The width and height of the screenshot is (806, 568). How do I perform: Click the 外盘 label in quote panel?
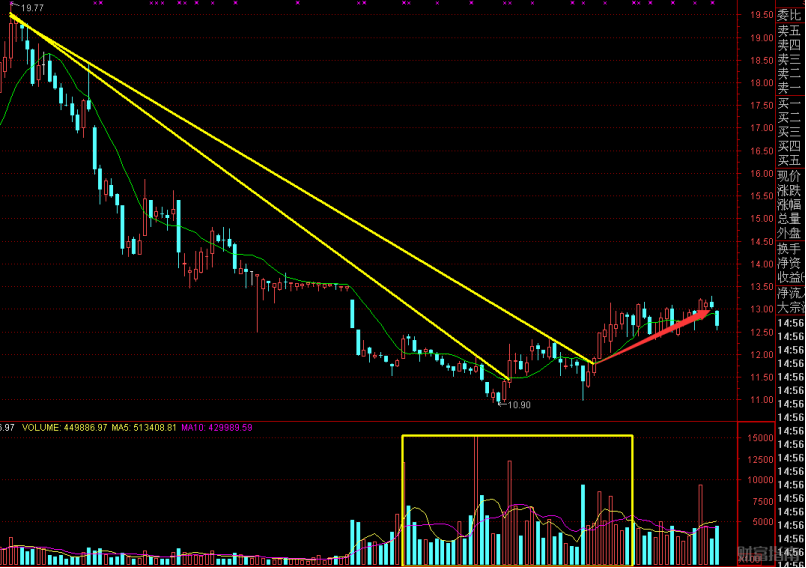(789, 233)
